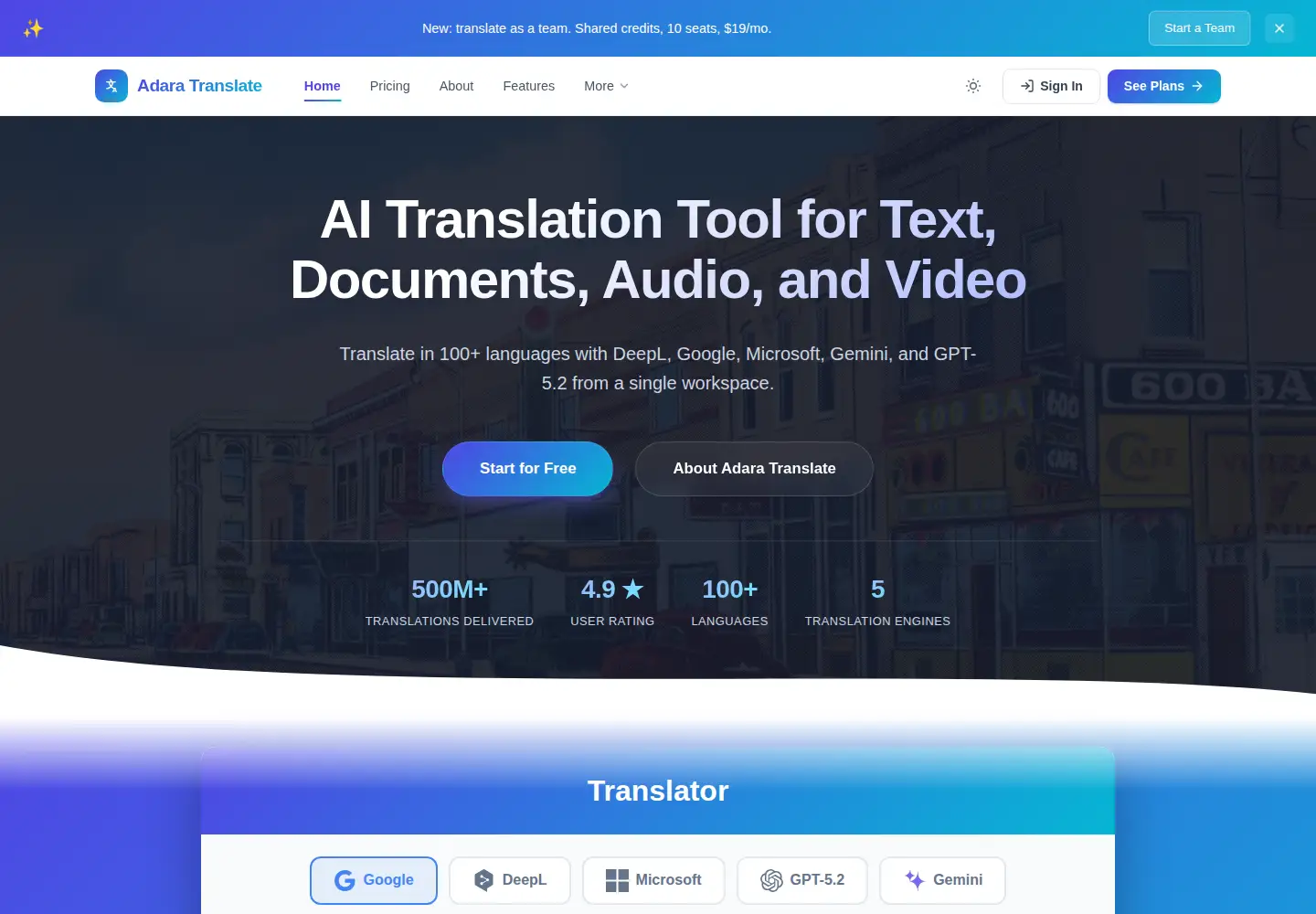
Task: Expand the More navigation dropdown
Action: 606,86
